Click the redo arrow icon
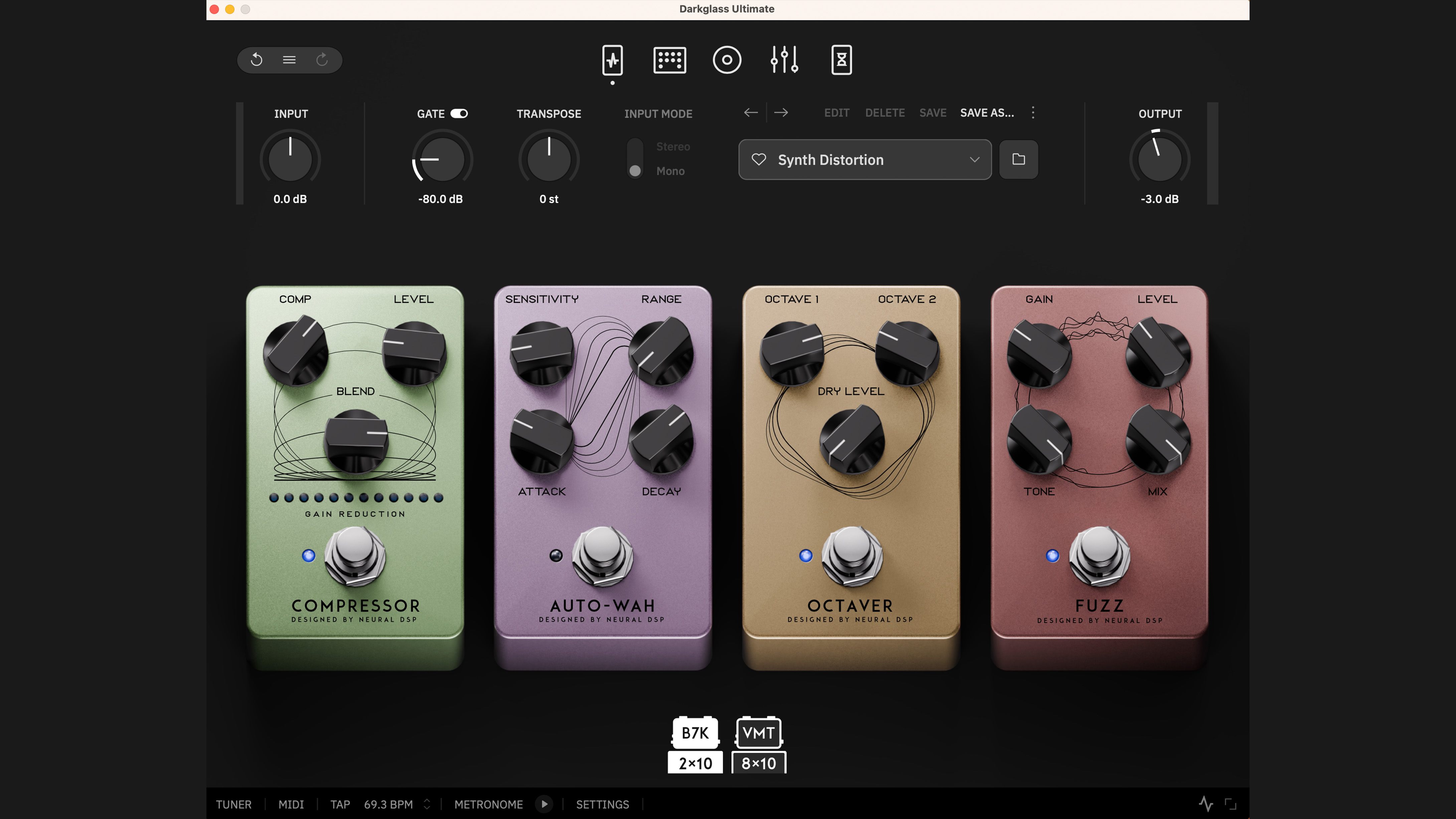Screen dimensions: 1456x819 [x=322, y=59]
